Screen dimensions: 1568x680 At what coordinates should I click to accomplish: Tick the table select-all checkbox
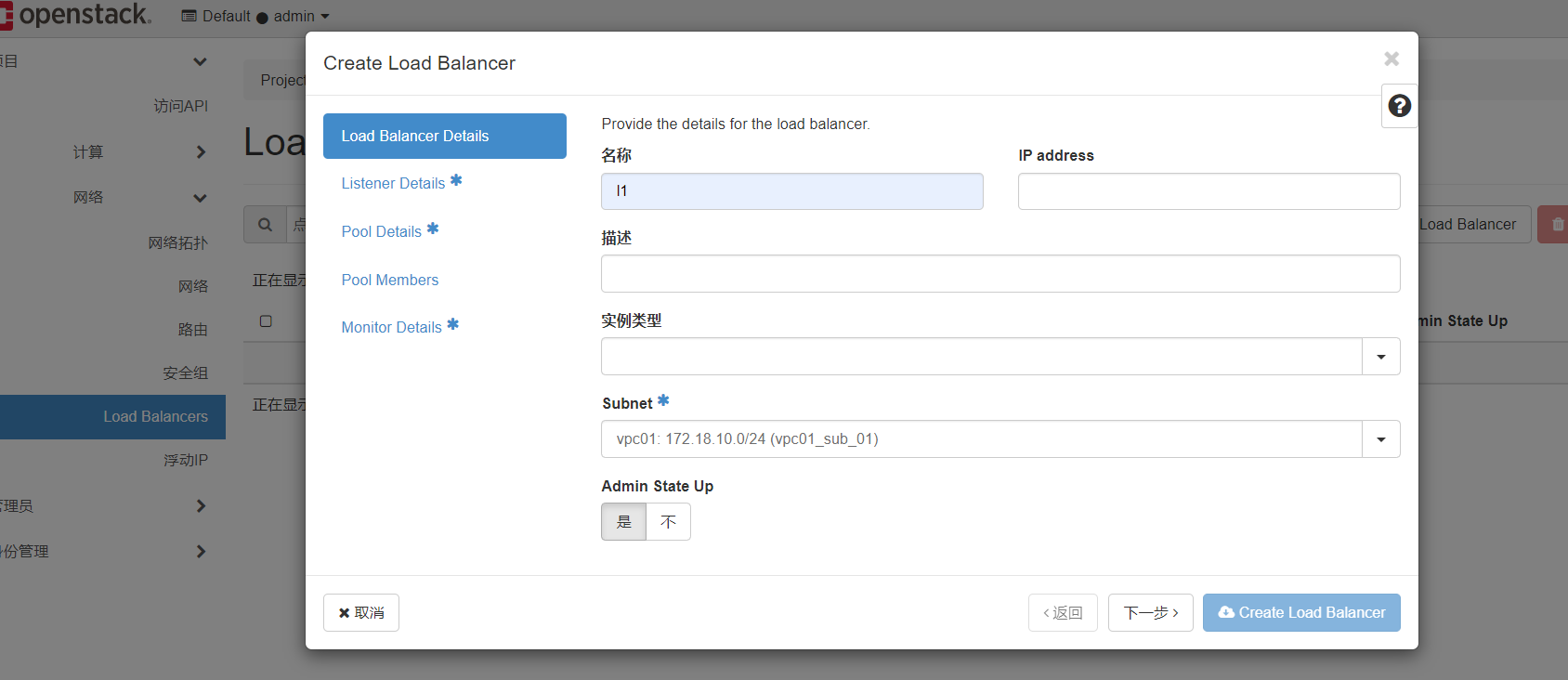[266, 320]
